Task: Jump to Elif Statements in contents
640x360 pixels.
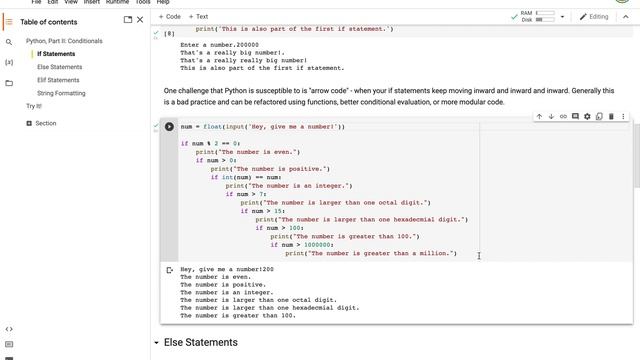Action: pos(58,80)
